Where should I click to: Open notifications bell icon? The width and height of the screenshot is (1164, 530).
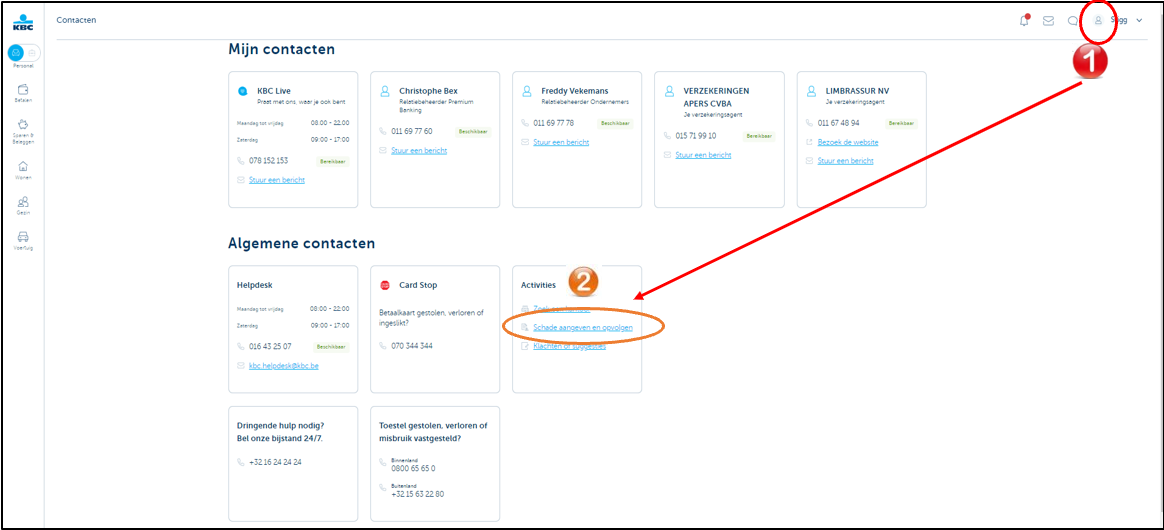[1024, 20]
